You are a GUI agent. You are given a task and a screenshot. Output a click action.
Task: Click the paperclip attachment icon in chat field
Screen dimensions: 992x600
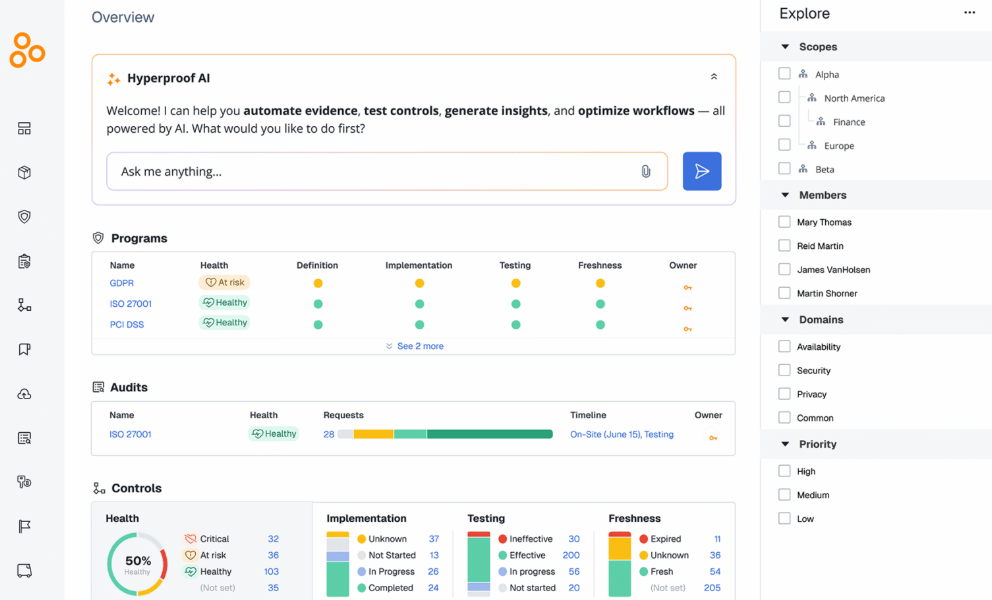645,170
